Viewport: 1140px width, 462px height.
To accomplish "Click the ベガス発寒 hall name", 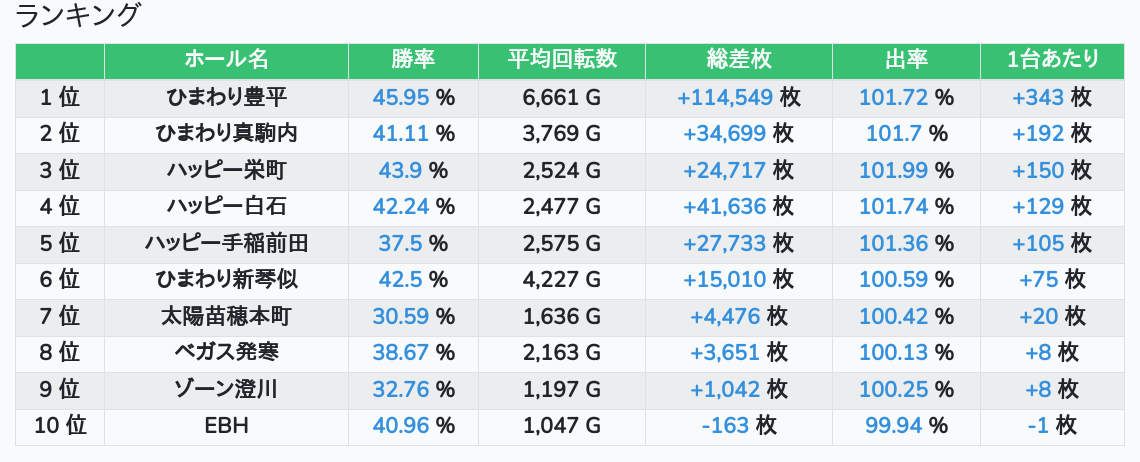I will 226,353.
